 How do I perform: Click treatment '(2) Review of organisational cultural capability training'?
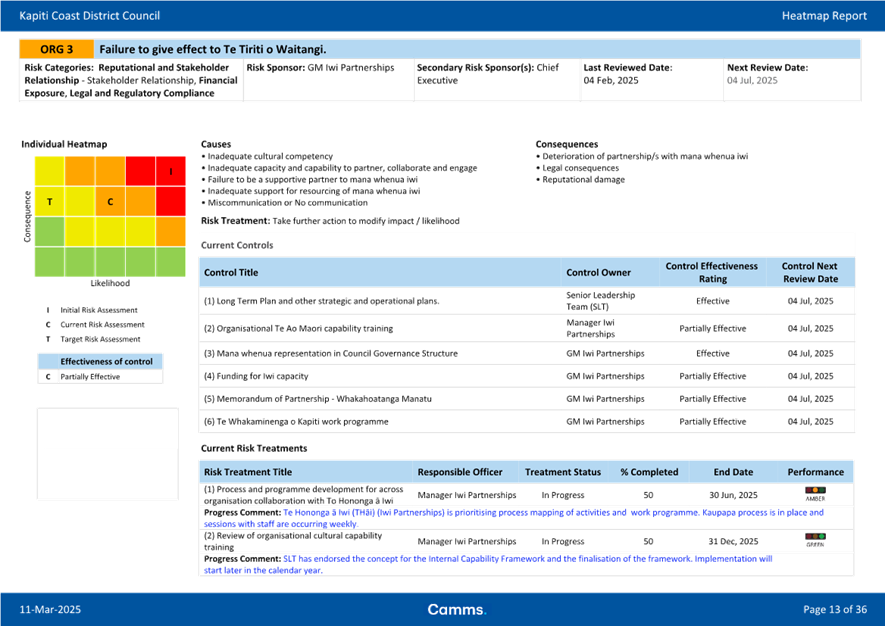(x=293, y=541)
